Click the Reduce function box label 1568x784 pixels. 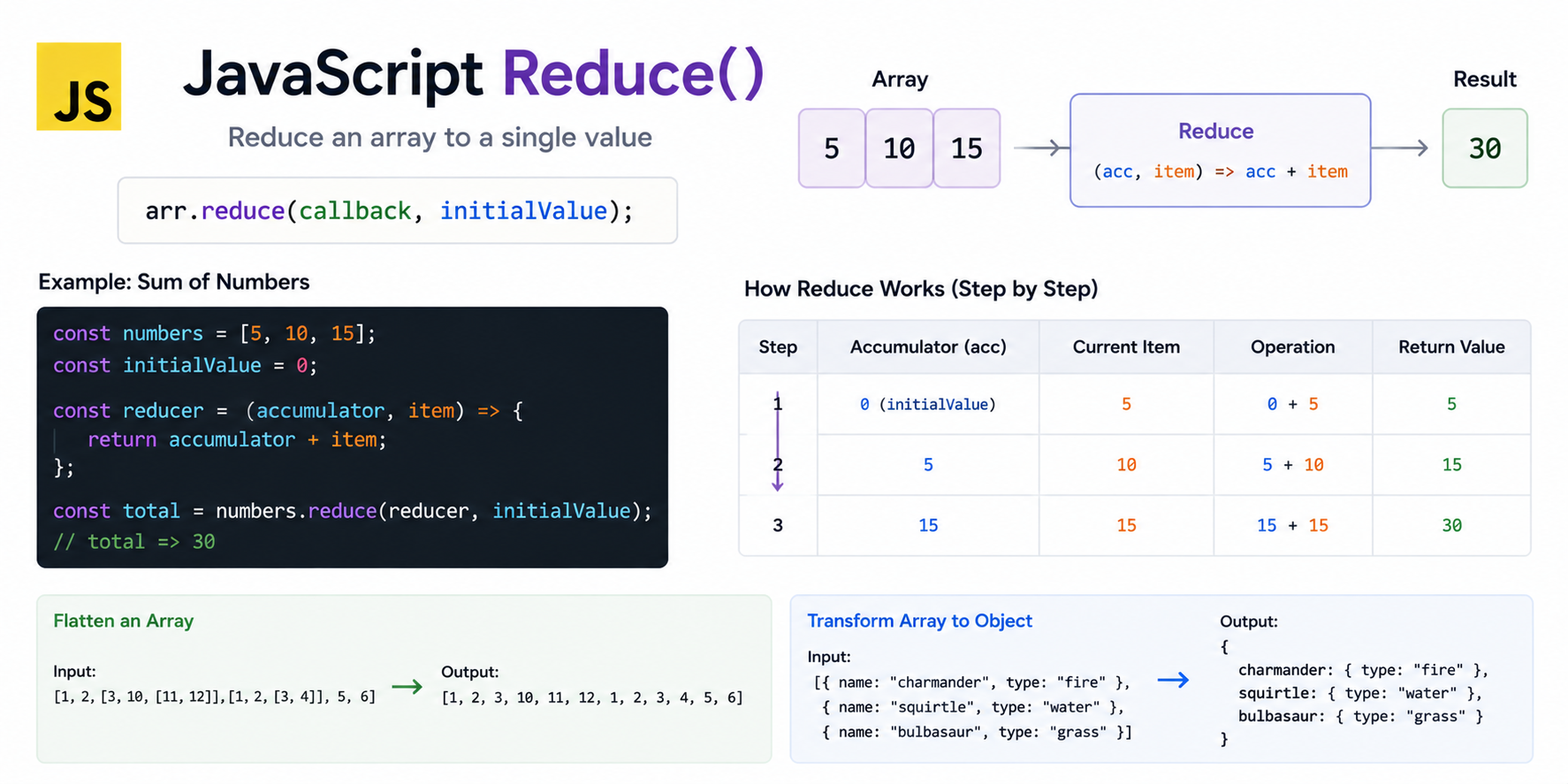pyautogui.click(x=1216, y=131)
